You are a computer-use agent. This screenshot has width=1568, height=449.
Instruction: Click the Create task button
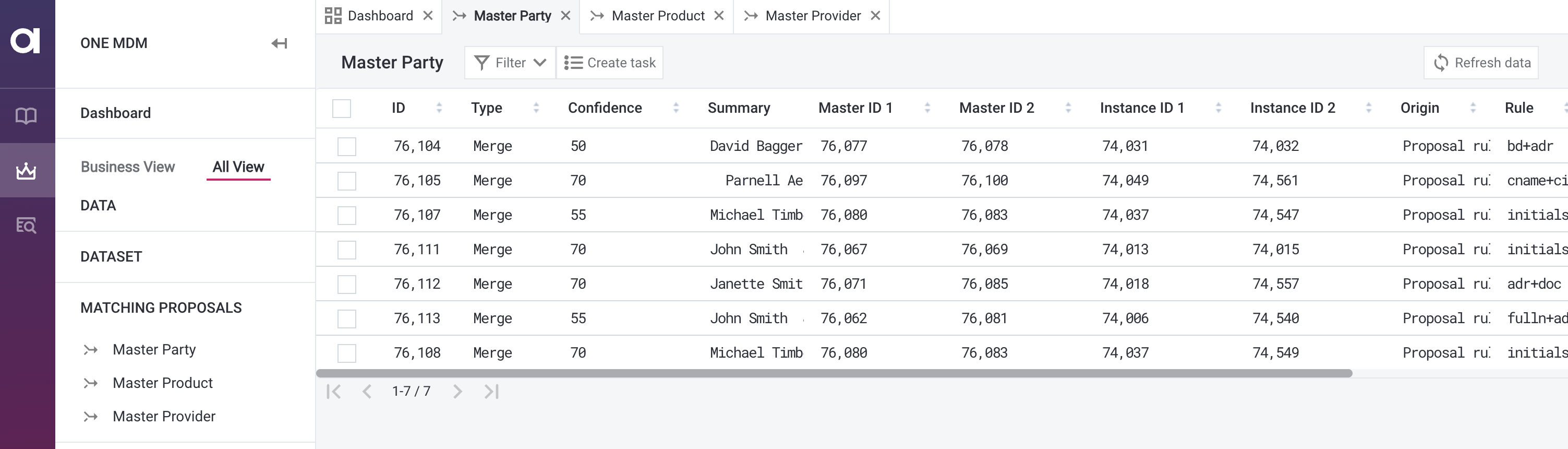click(x=609, y=63)
